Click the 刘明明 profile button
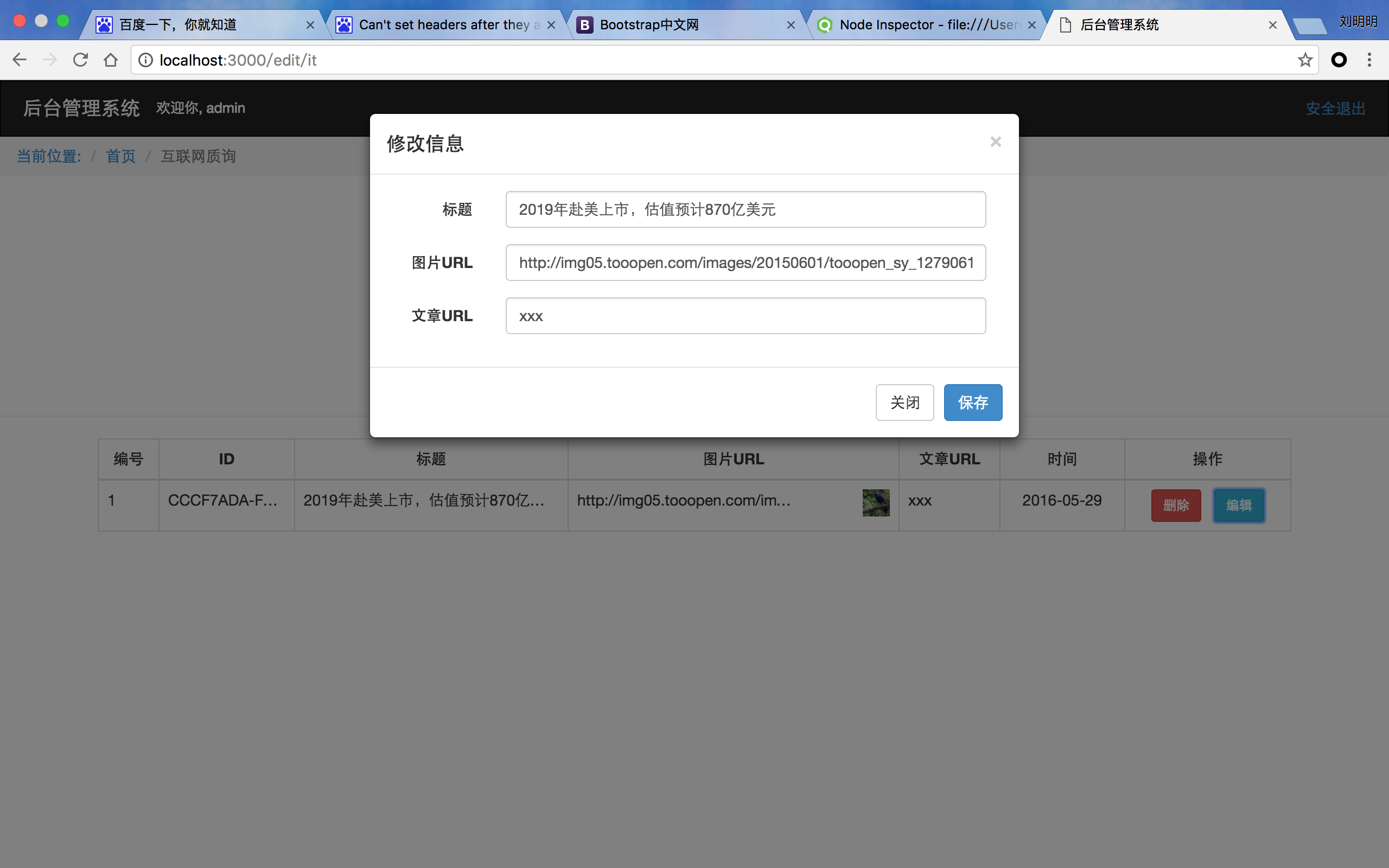 tap(1358, 22)
